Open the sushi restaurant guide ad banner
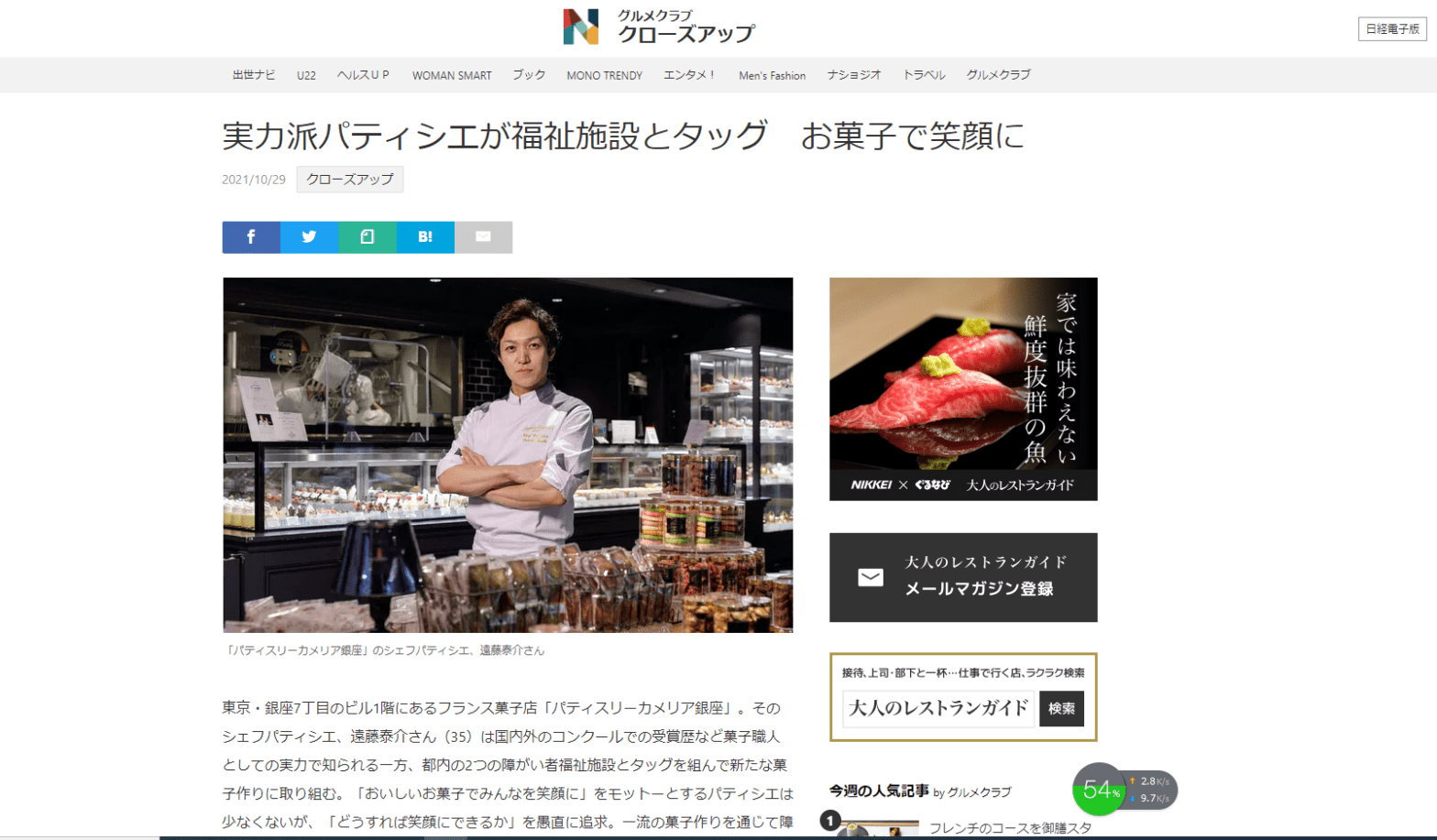 click(x=963, y=389)
